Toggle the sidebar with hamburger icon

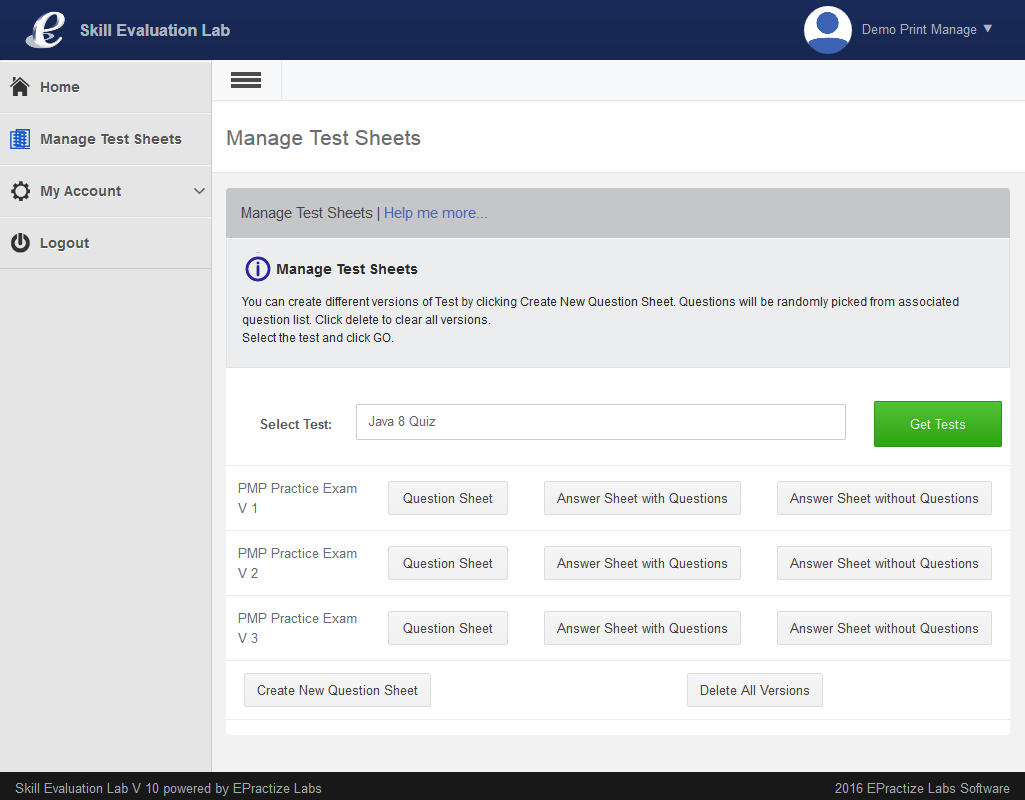tap(246, 81)
